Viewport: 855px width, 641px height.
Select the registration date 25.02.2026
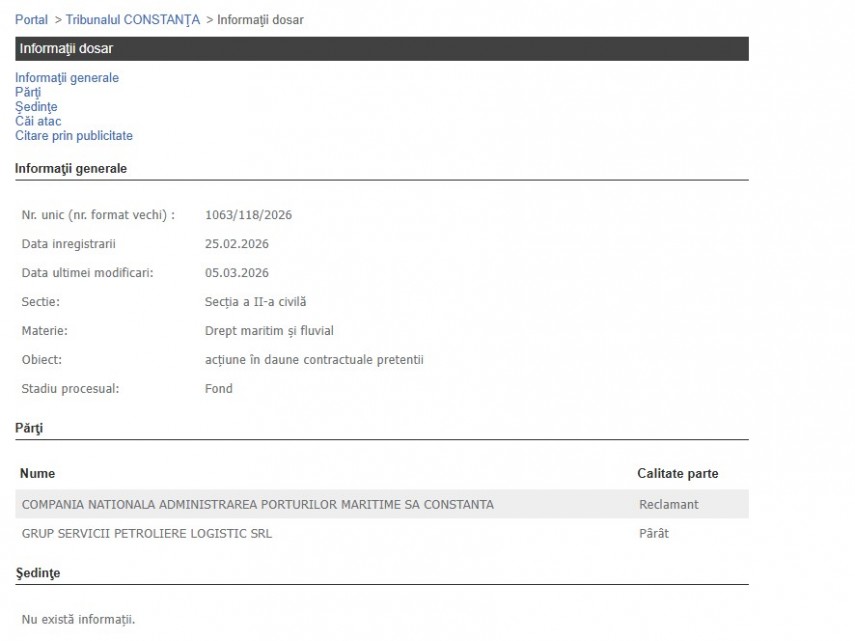click(237, 244)
